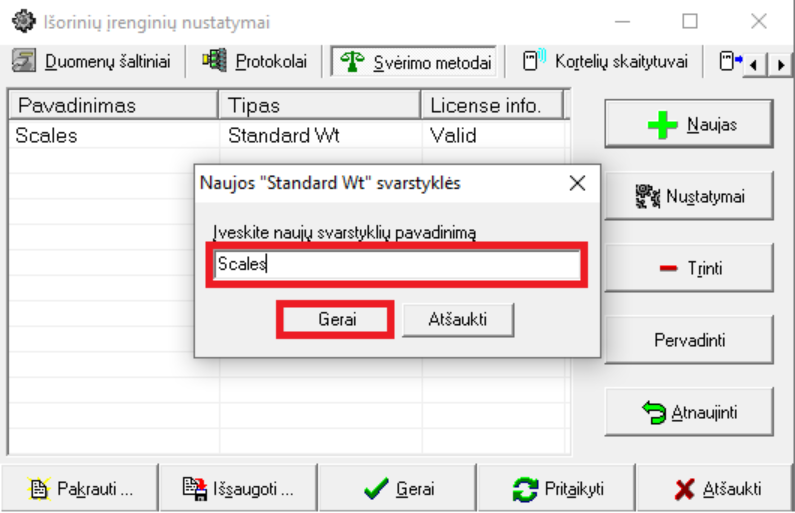
Task: Click the Išsaugoti floppy disk icon
Action: coord(194,490)
